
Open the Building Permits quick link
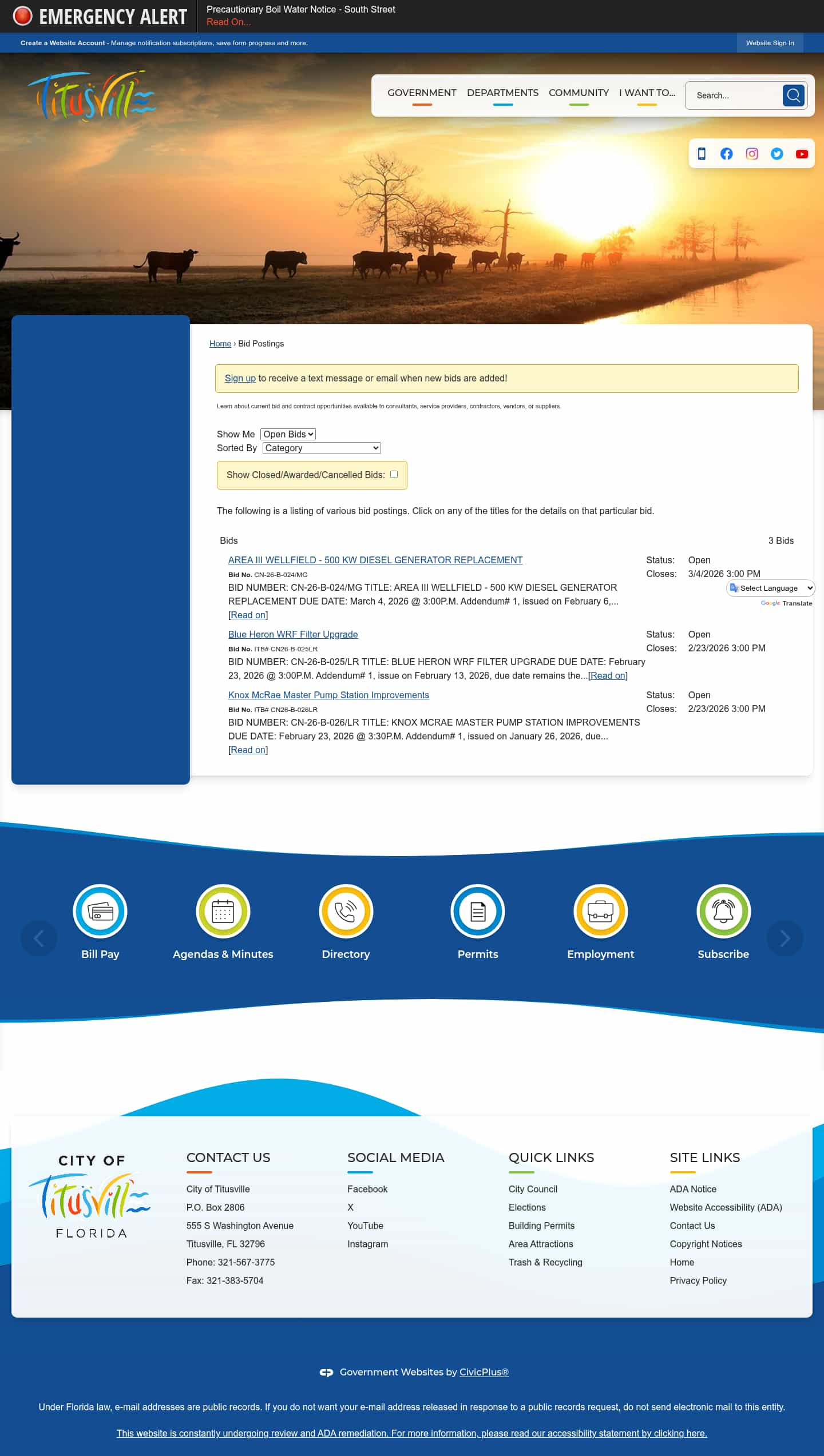point(541,1226)
